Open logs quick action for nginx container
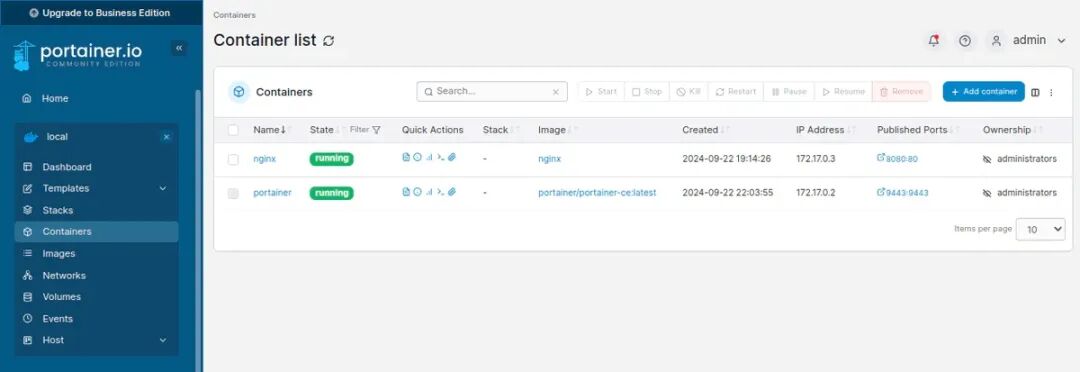 406,157
